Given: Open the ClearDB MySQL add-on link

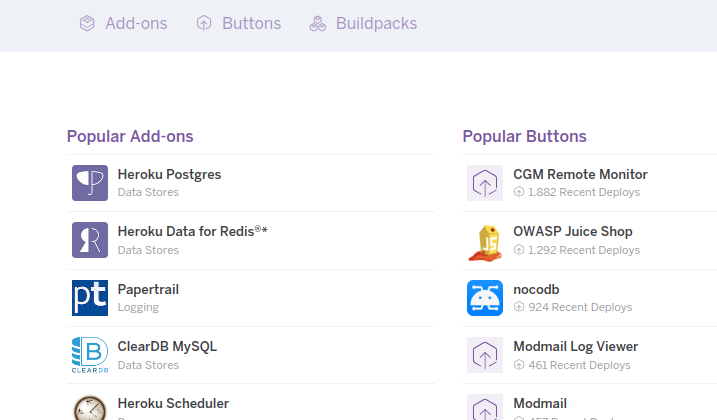Looking at the screenshot, I should point(167,347).
